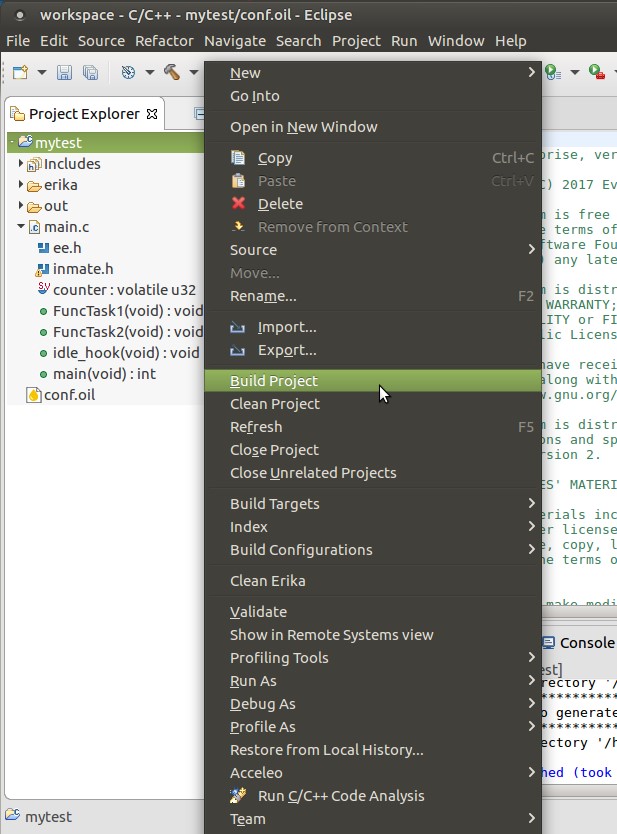This screenshot has height=834, width=617.
Task: Click the green Run toolbar icon
Action: (553, 72)
